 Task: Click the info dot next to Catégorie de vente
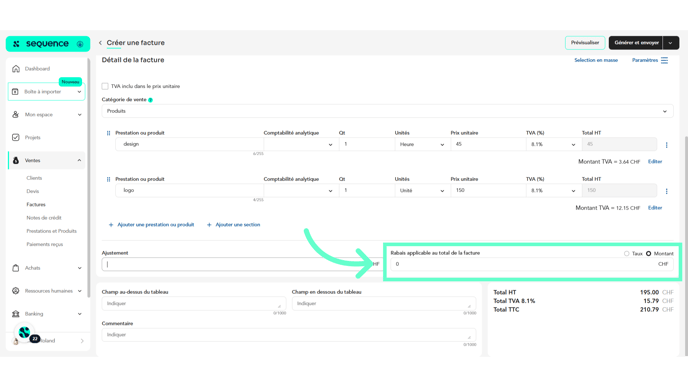point(150,100)
